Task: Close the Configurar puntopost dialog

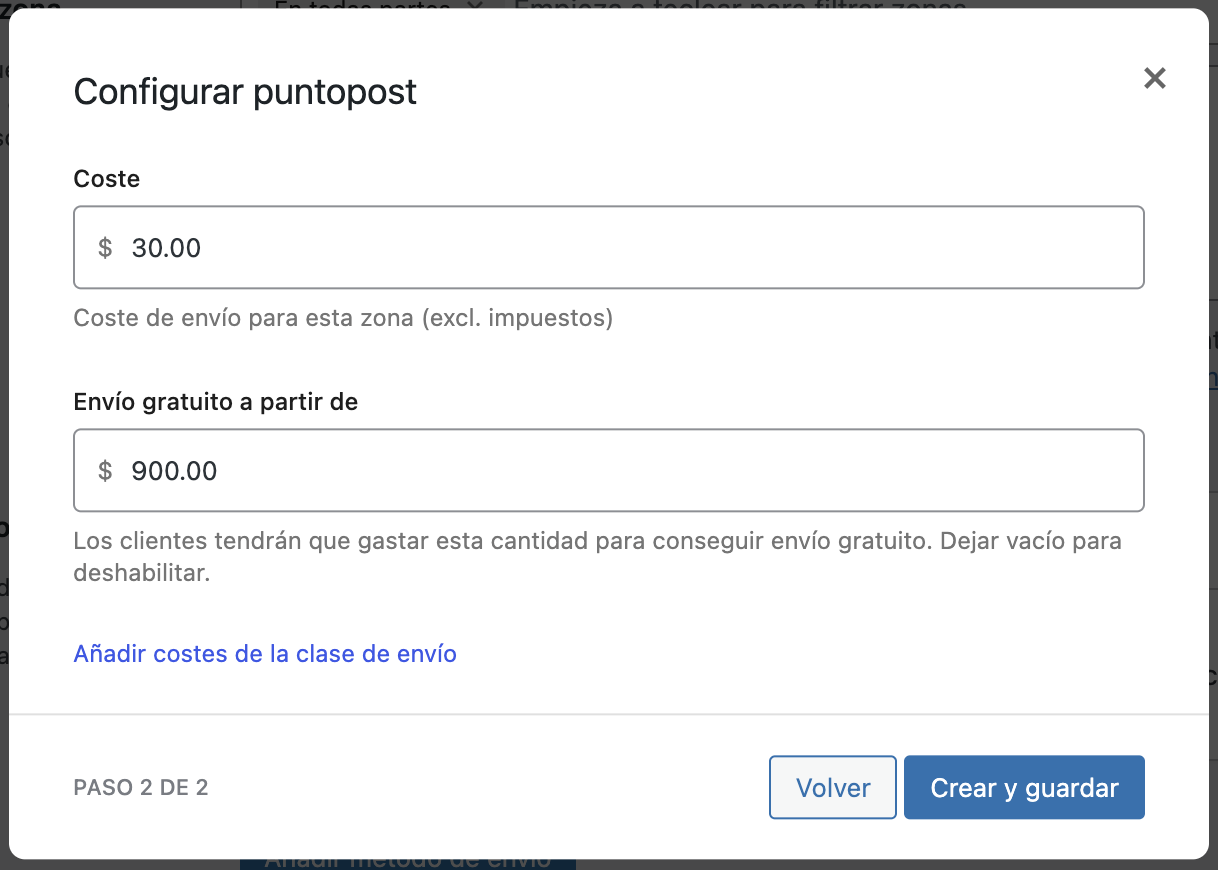Action: pyautogui.click(x=1154, y=78)
